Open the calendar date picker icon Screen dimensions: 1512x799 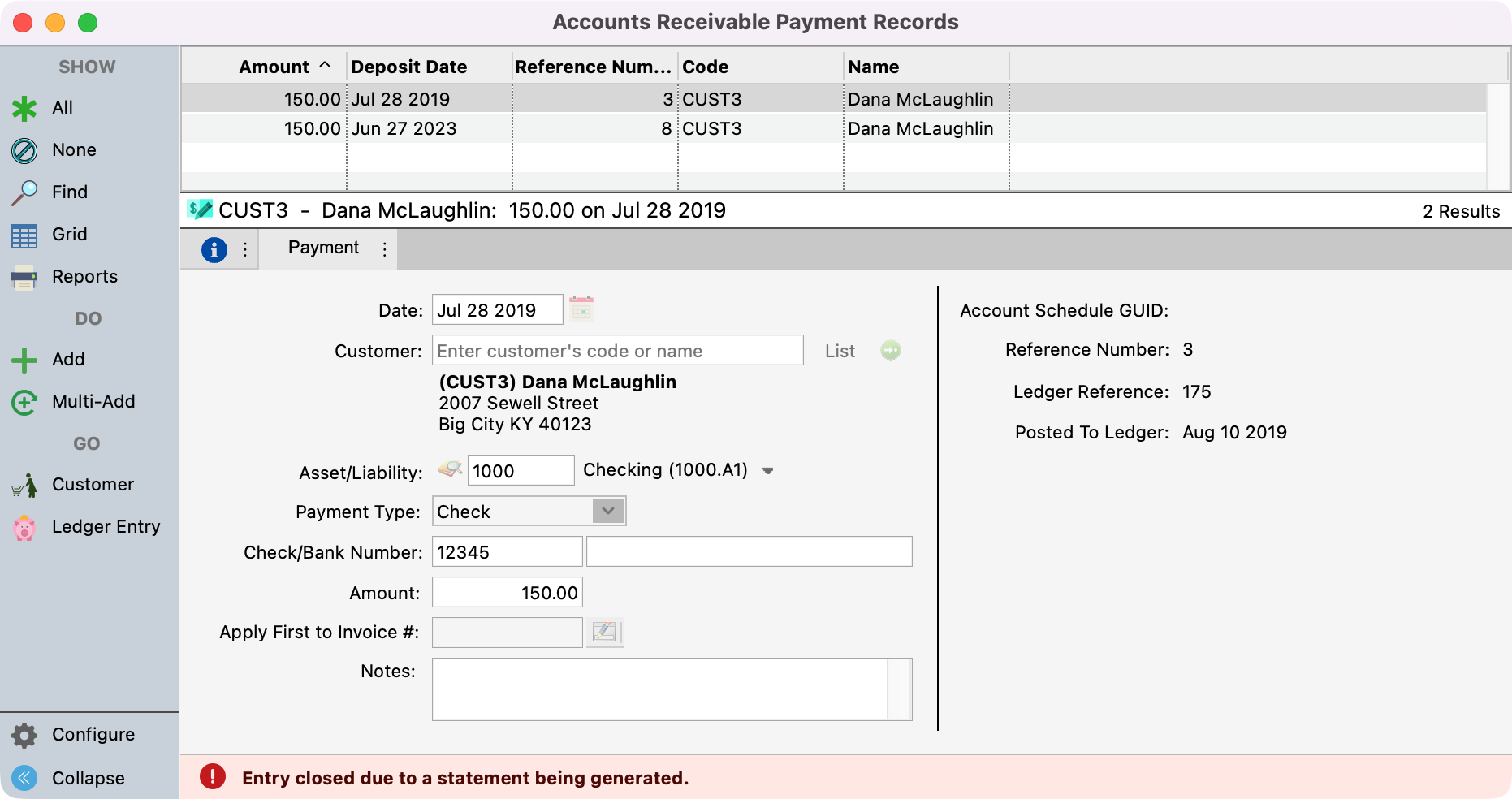(x=581, y=309)
